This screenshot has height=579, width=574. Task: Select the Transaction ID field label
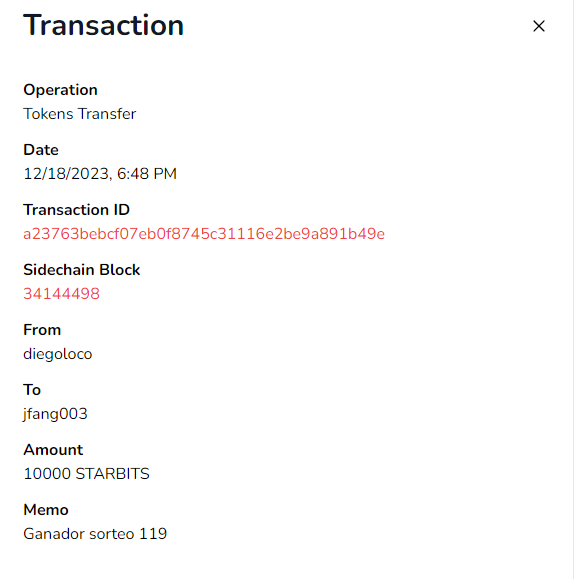tap(76, 210)
